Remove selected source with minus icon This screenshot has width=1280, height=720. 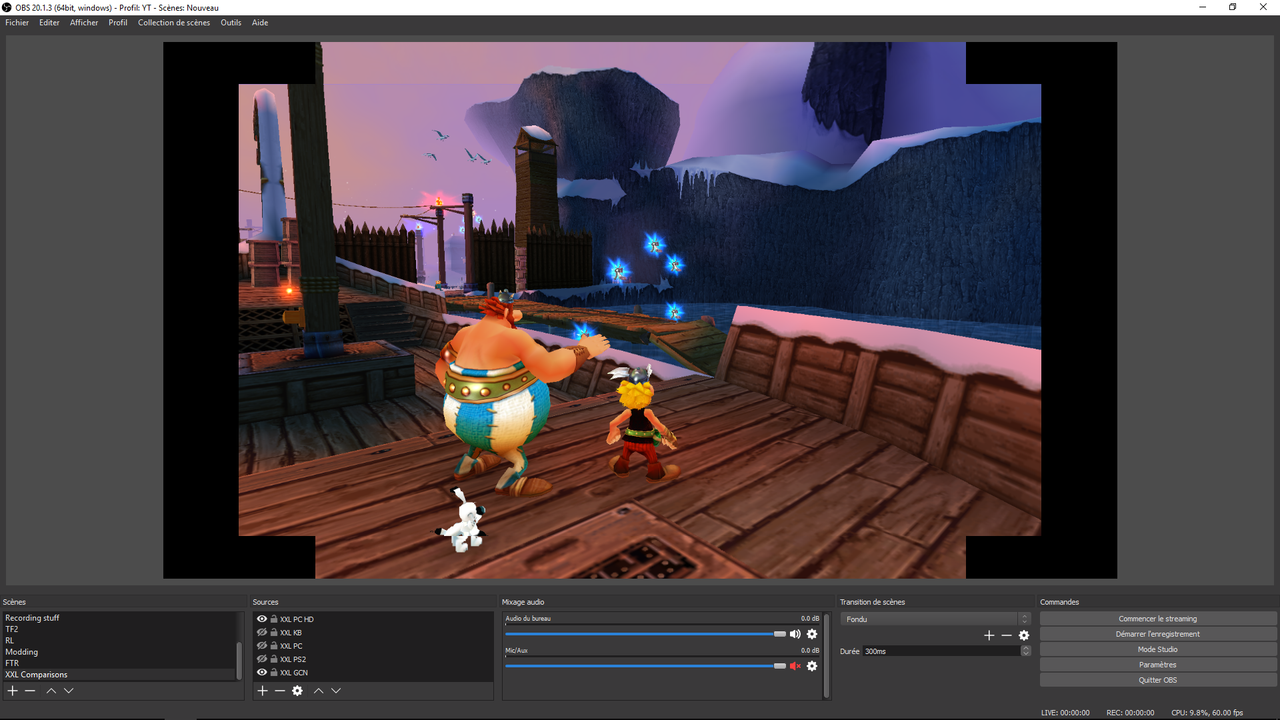click(x=280, y=691)
